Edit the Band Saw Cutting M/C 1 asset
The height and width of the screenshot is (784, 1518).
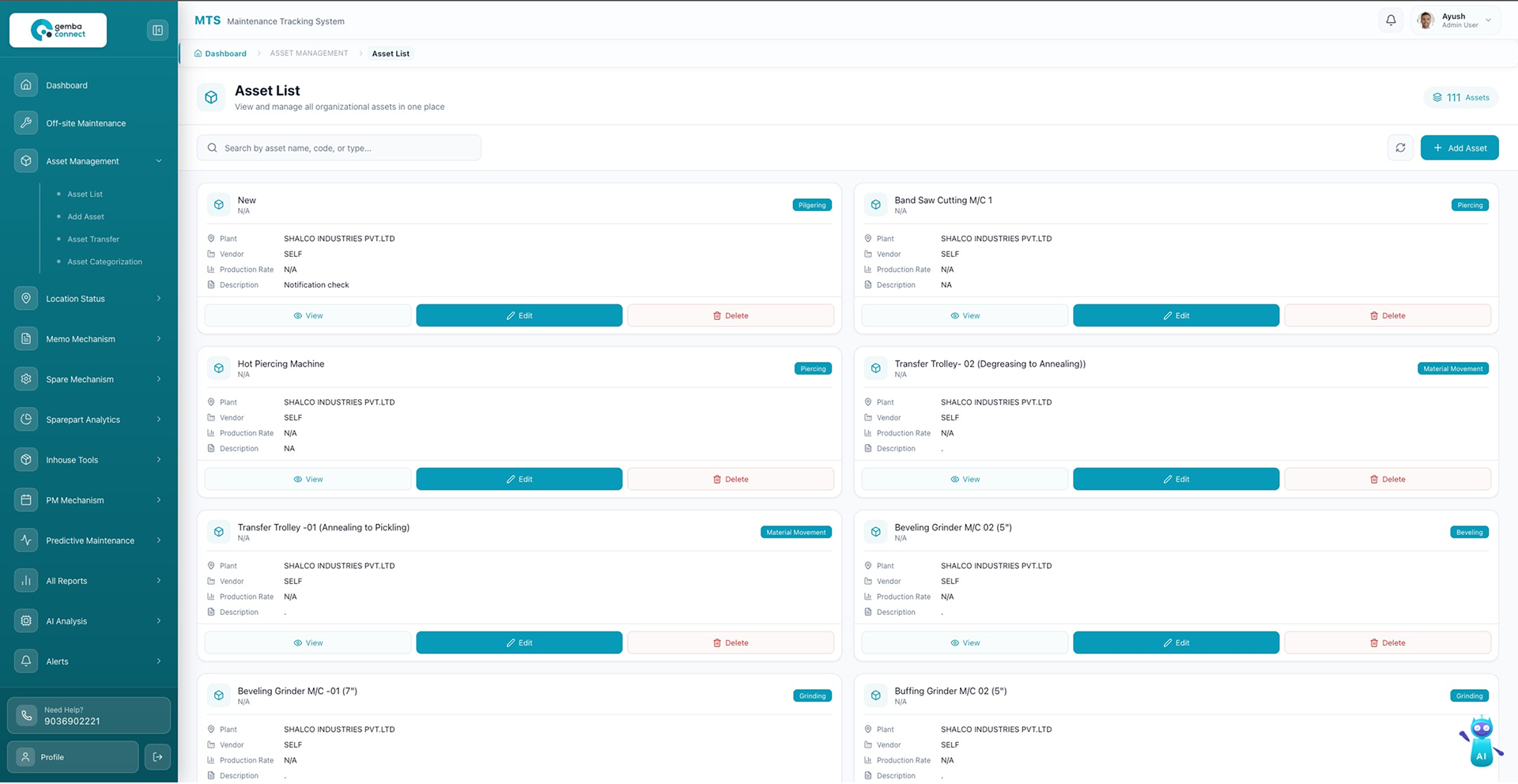coord(1176,315)
